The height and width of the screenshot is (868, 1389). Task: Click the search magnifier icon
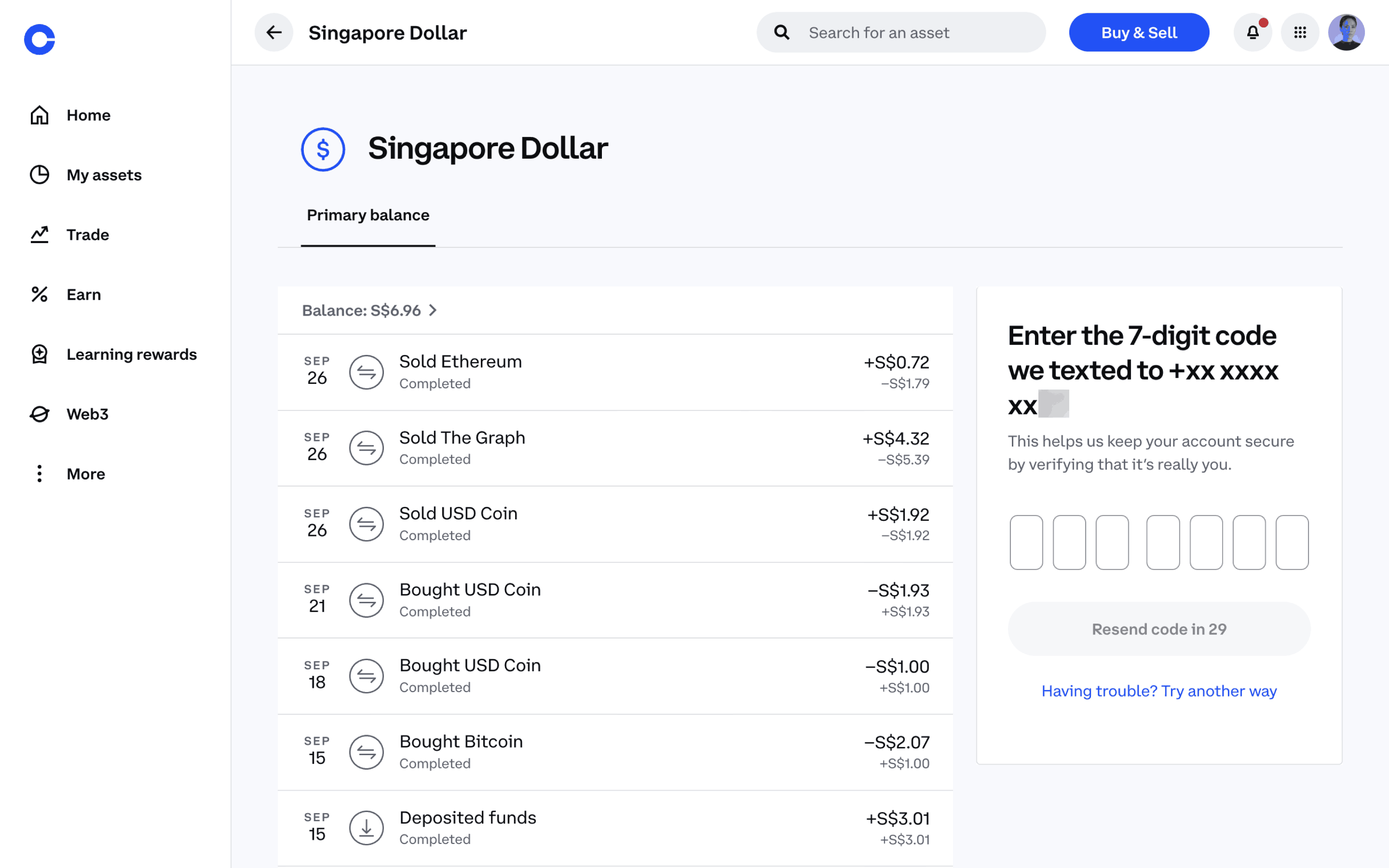(782, 33)
